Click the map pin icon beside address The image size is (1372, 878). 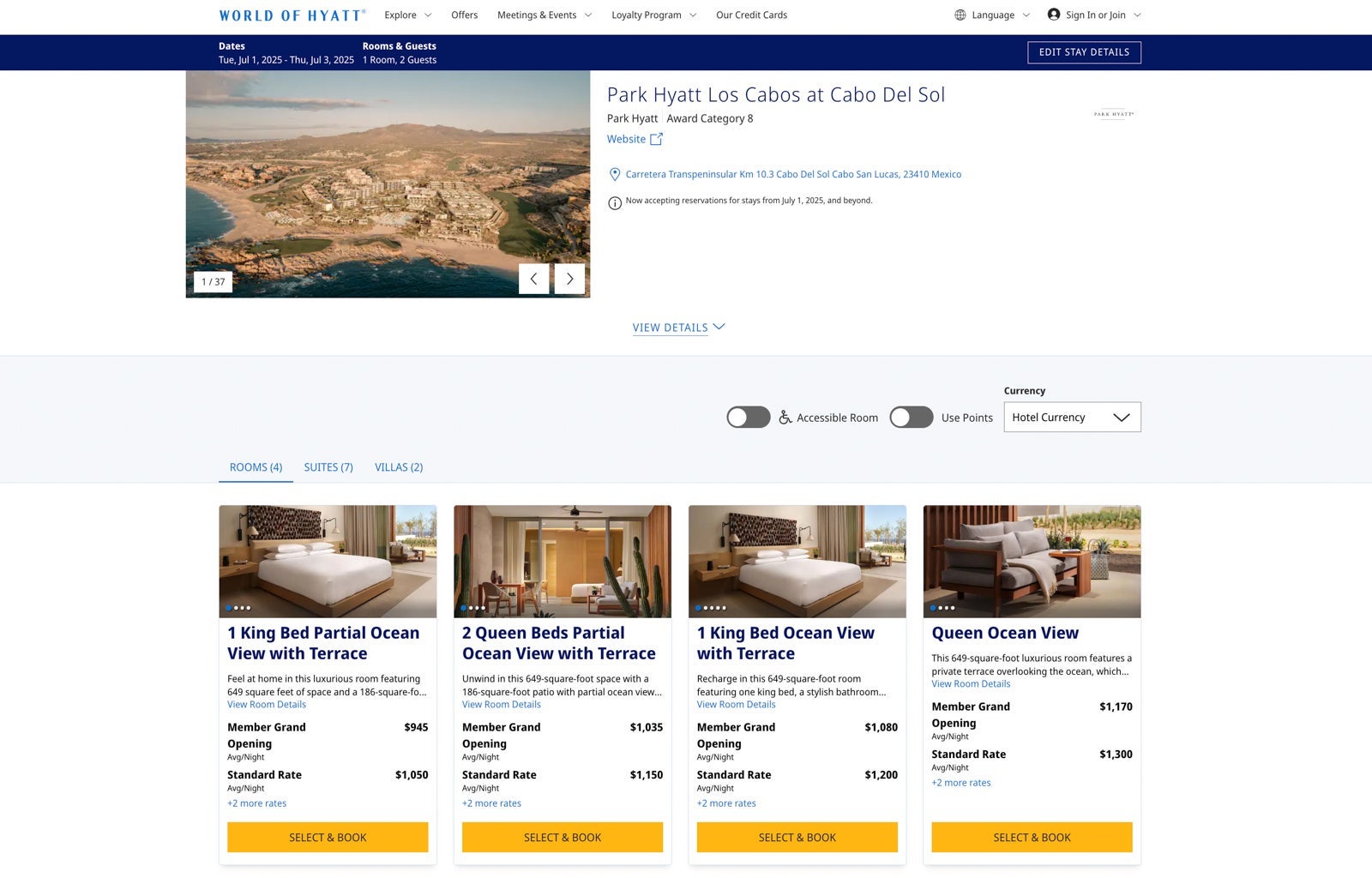click(615, 174)
